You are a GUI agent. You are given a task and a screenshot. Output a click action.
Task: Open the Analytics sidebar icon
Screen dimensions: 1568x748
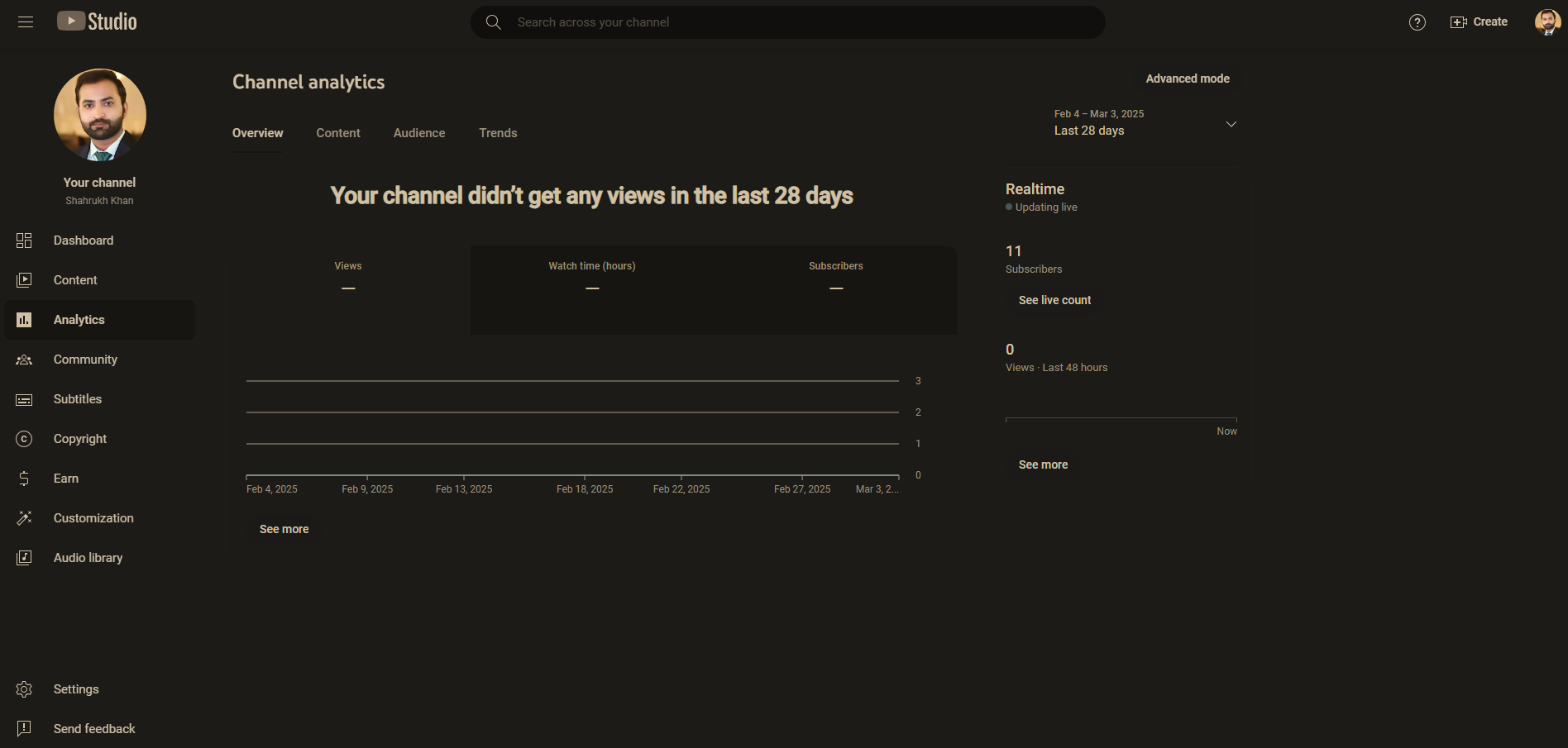pyautogui.click(x=24, y=319)
